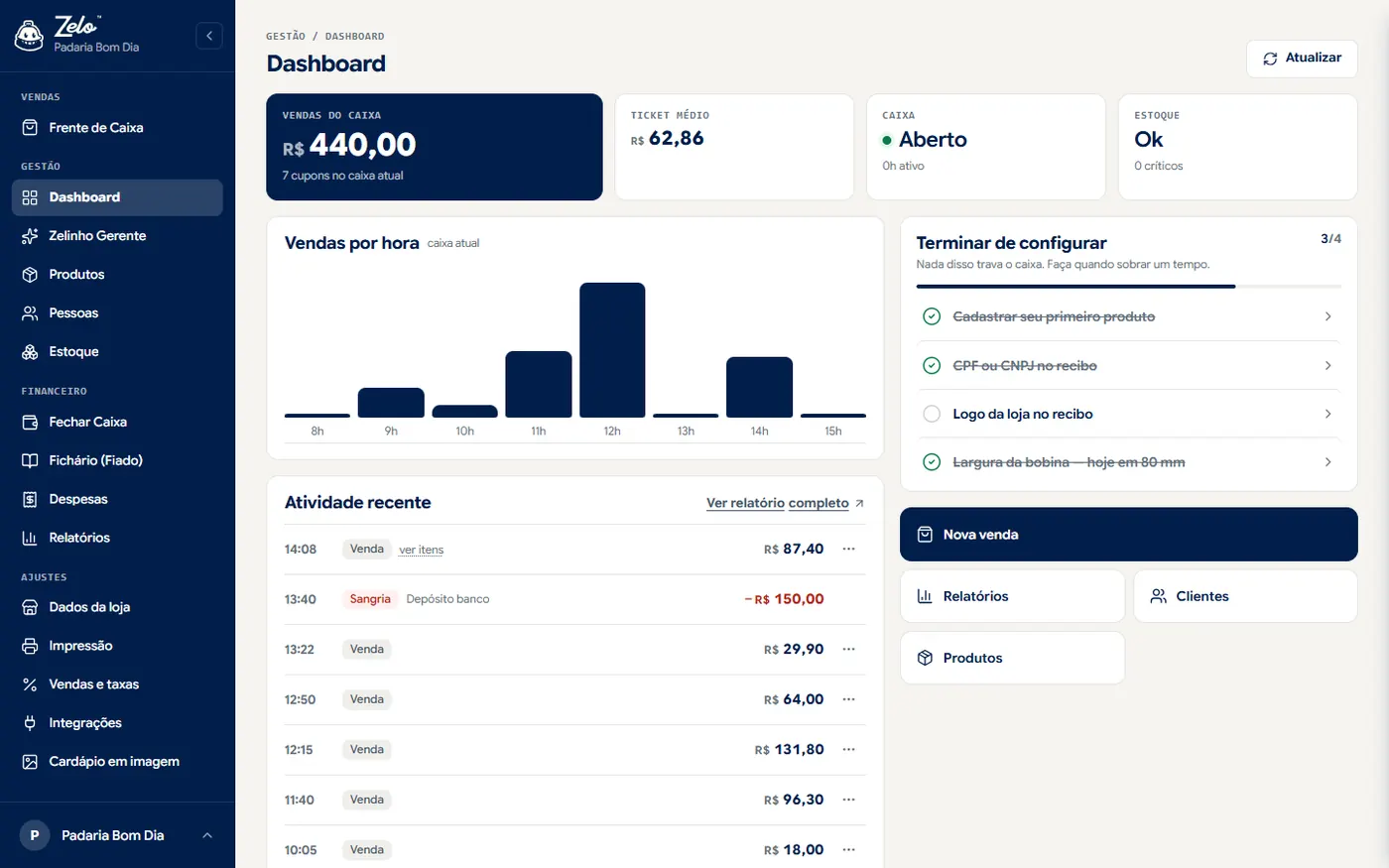This screenshot has width=1389, height=868.
Task: Click the Produtos box icon in sidebar
Action: [30, 275]
